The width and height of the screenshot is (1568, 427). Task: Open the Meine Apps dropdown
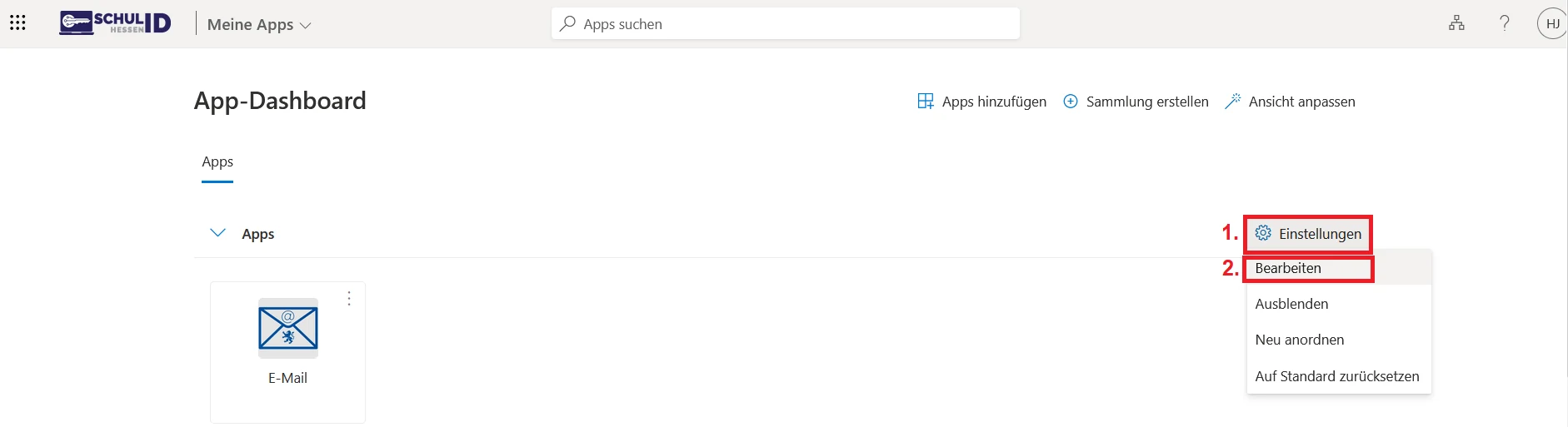pos(258,25)
